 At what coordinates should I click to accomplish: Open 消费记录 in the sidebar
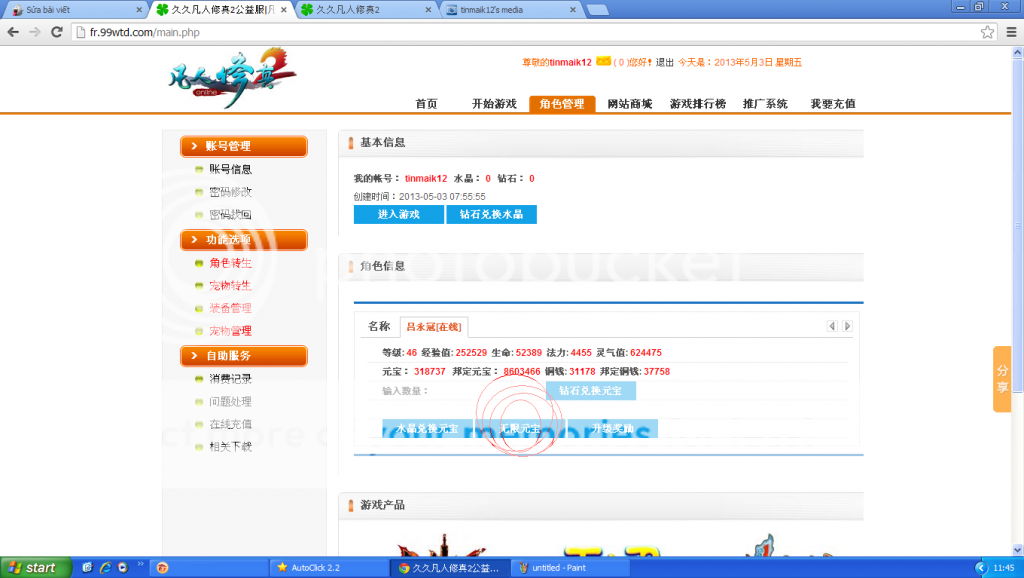pyautogui.click(x=230, y=379)
